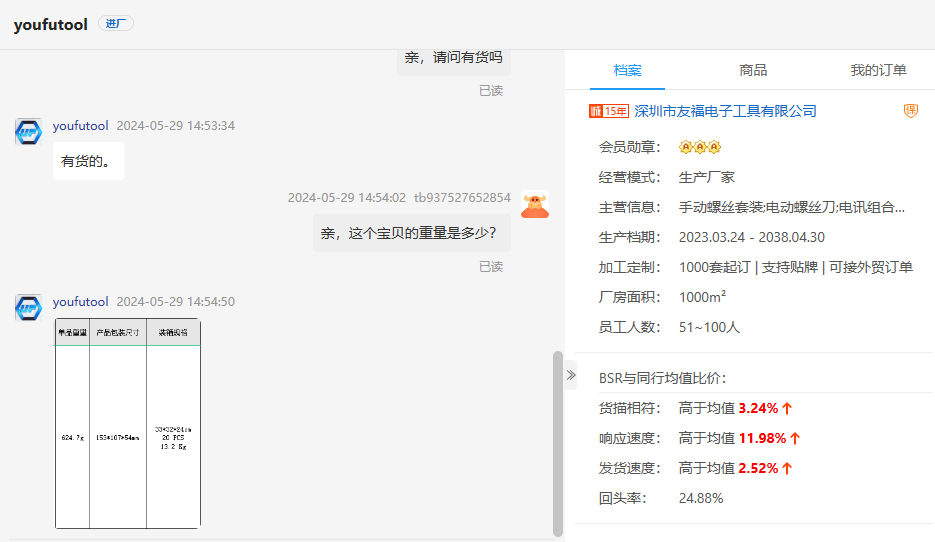Click red up arrow next to 11.98%
The width and height of the screenshot is (935, 542).
pos(795,438)
